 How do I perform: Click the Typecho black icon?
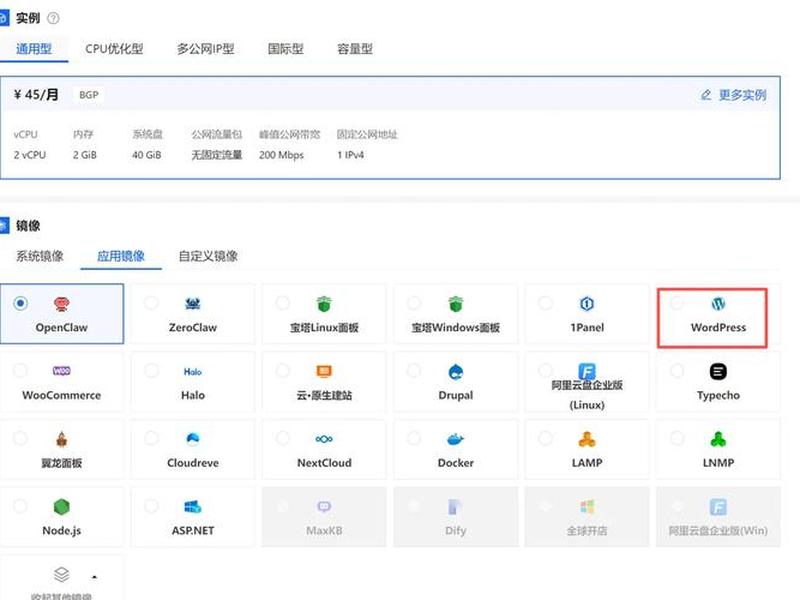point(718,371)
